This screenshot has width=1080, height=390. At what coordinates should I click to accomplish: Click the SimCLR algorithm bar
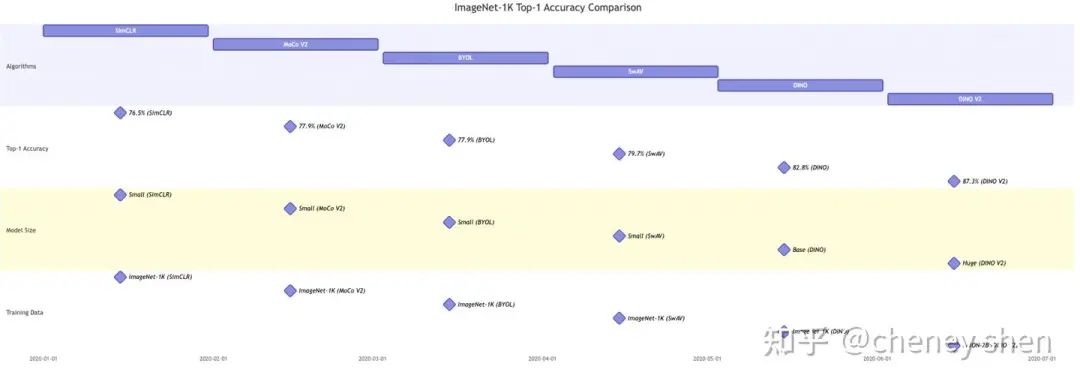coord(125,30)
